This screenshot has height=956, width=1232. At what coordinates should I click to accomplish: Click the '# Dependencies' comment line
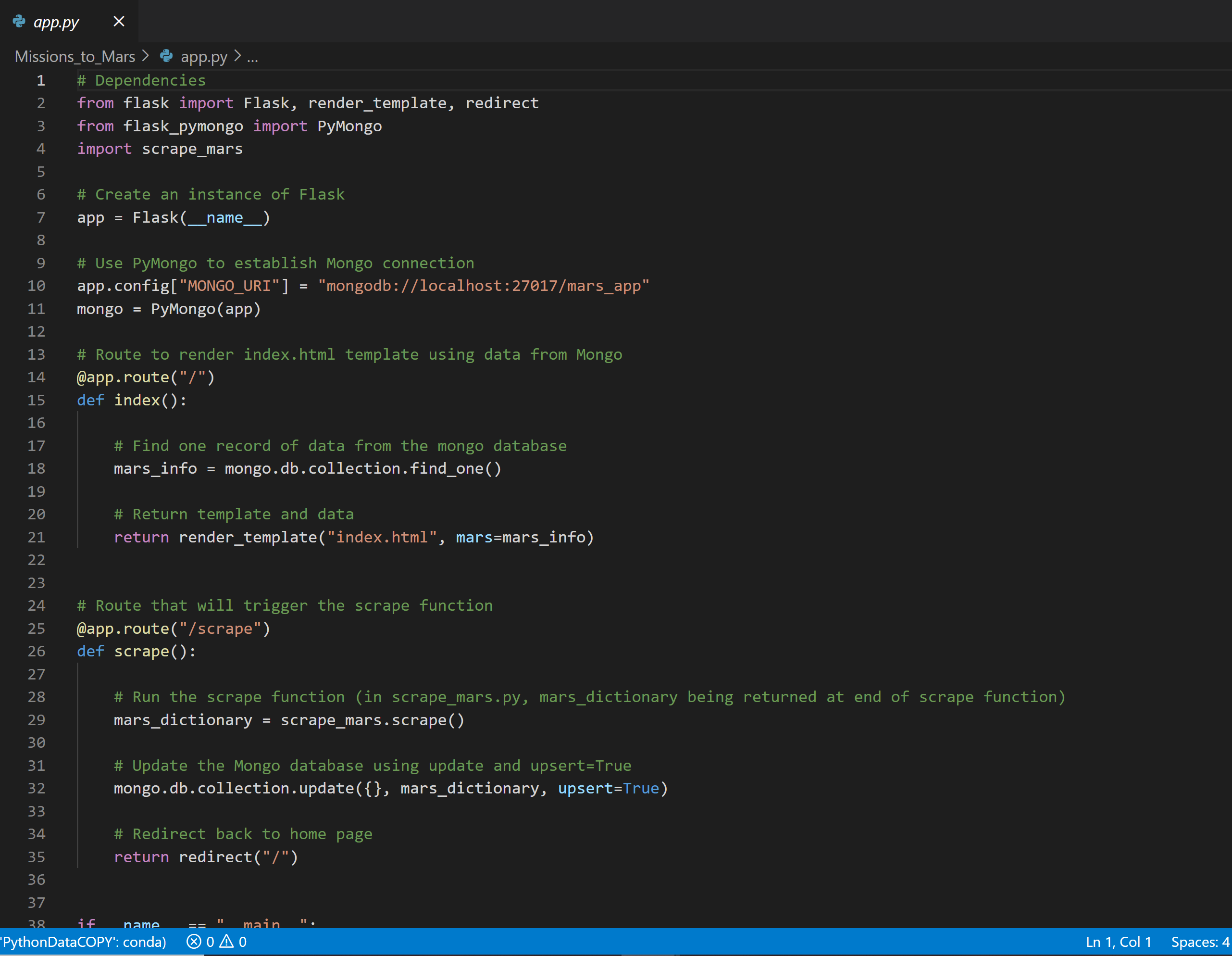coord(142,80)
